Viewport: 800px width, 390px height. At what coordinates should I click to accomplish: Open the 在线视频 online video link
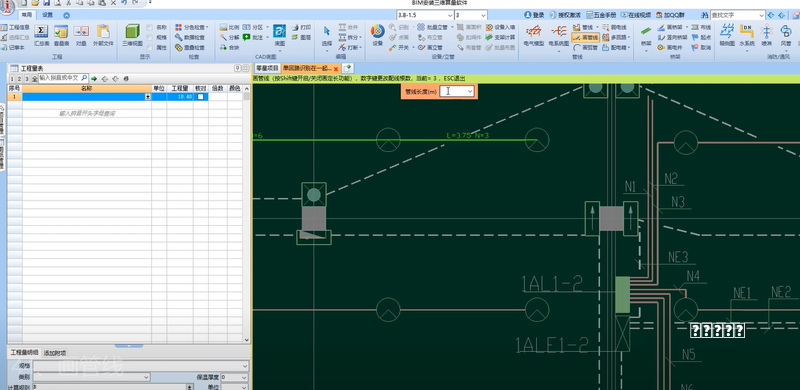click(636, 15)
